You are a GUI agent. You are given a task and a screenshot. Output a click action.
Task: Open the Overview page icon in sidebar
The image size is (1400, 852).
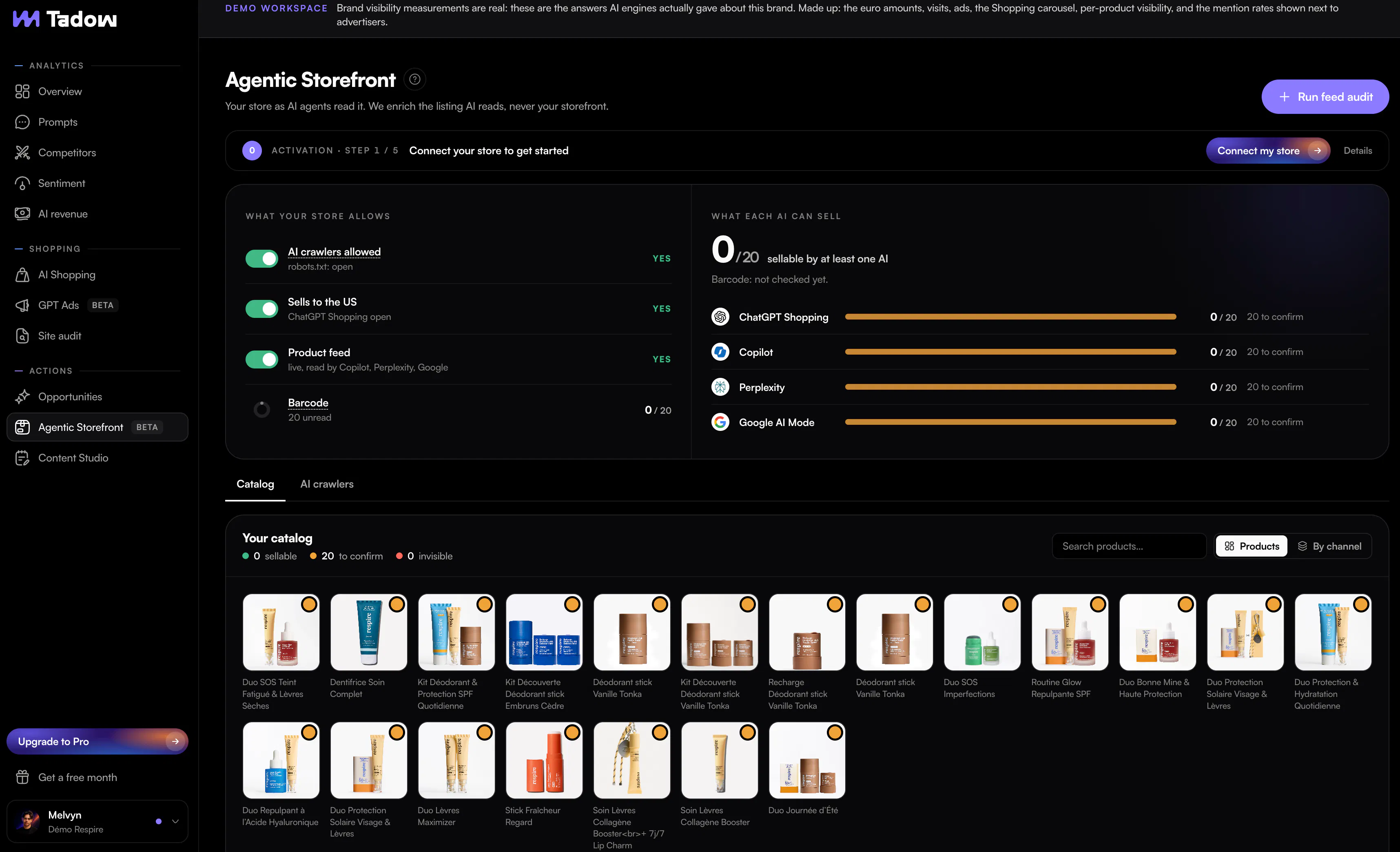(x=22, y=91)
